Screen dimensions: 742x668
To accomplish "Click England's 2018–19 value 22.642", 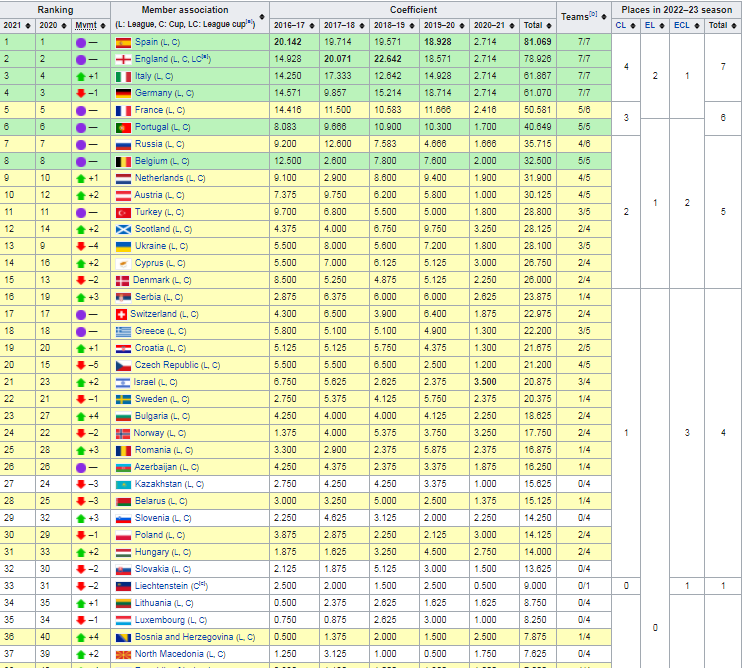I will click(388, 59).
